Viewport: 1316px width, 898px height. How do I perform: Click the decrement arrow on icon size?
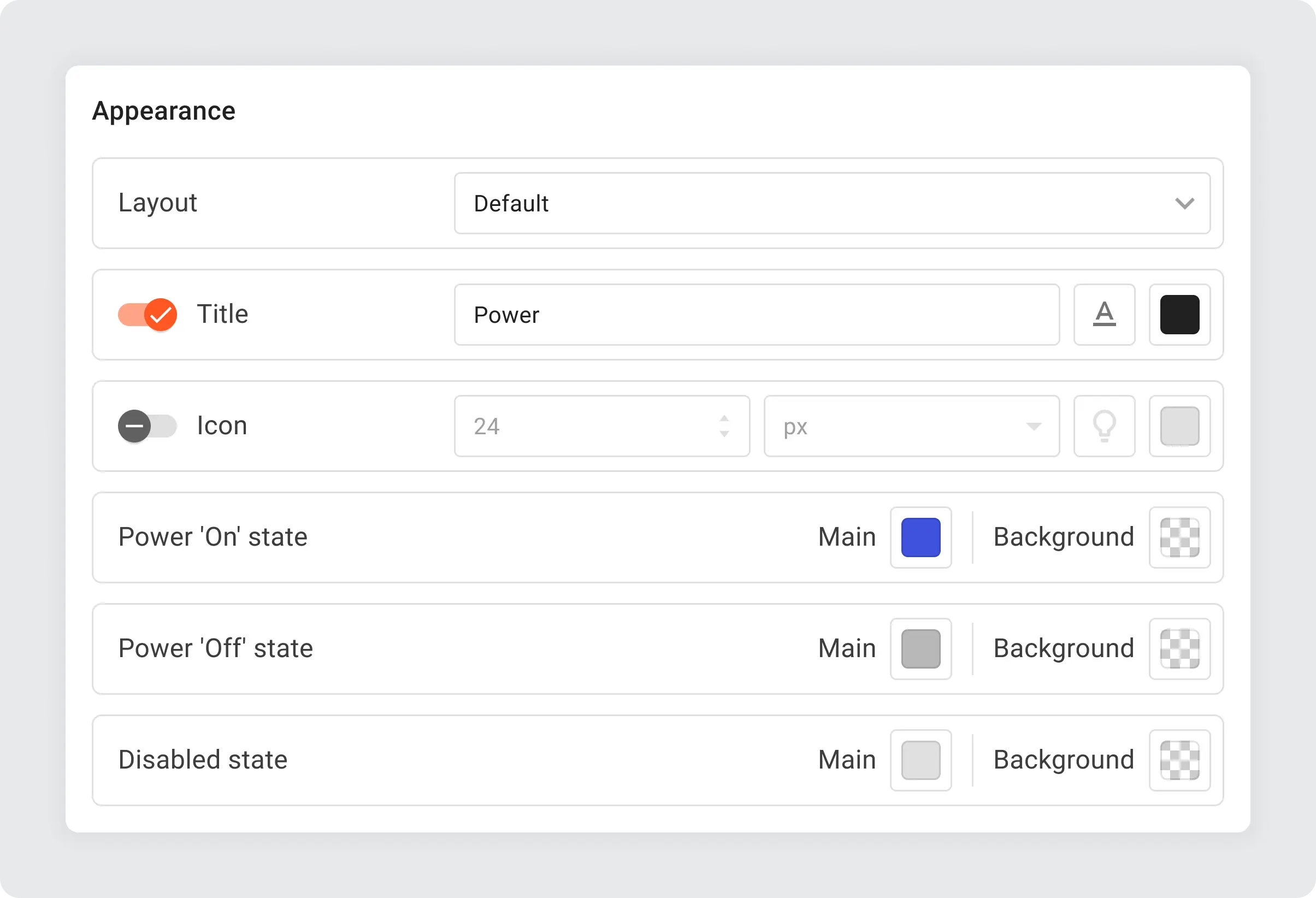click(724, 434)
